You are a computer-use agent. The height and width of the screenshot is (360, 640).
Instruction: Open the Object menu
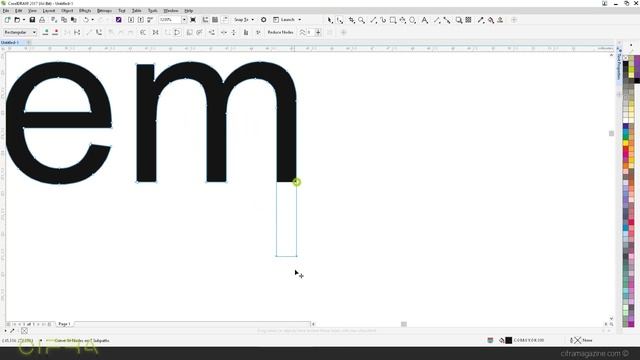(x=67, y=11)
